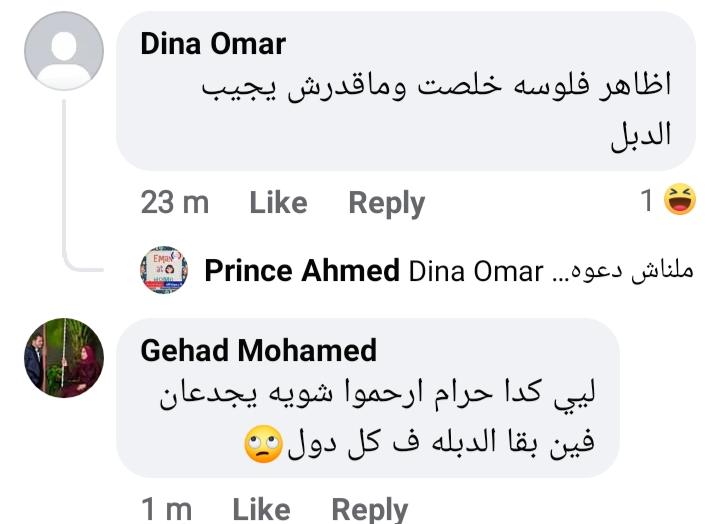Like Gehad Mohamed's comment
The image size is (720, 524).
coord(261,510)
